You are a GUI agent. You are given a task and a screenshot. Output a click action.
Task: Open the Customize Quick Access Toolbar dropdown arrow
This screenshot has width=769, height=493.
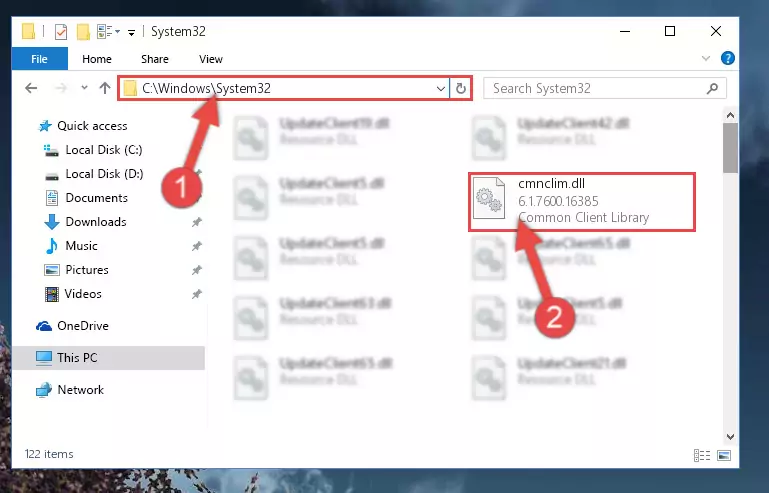(131, 32)
